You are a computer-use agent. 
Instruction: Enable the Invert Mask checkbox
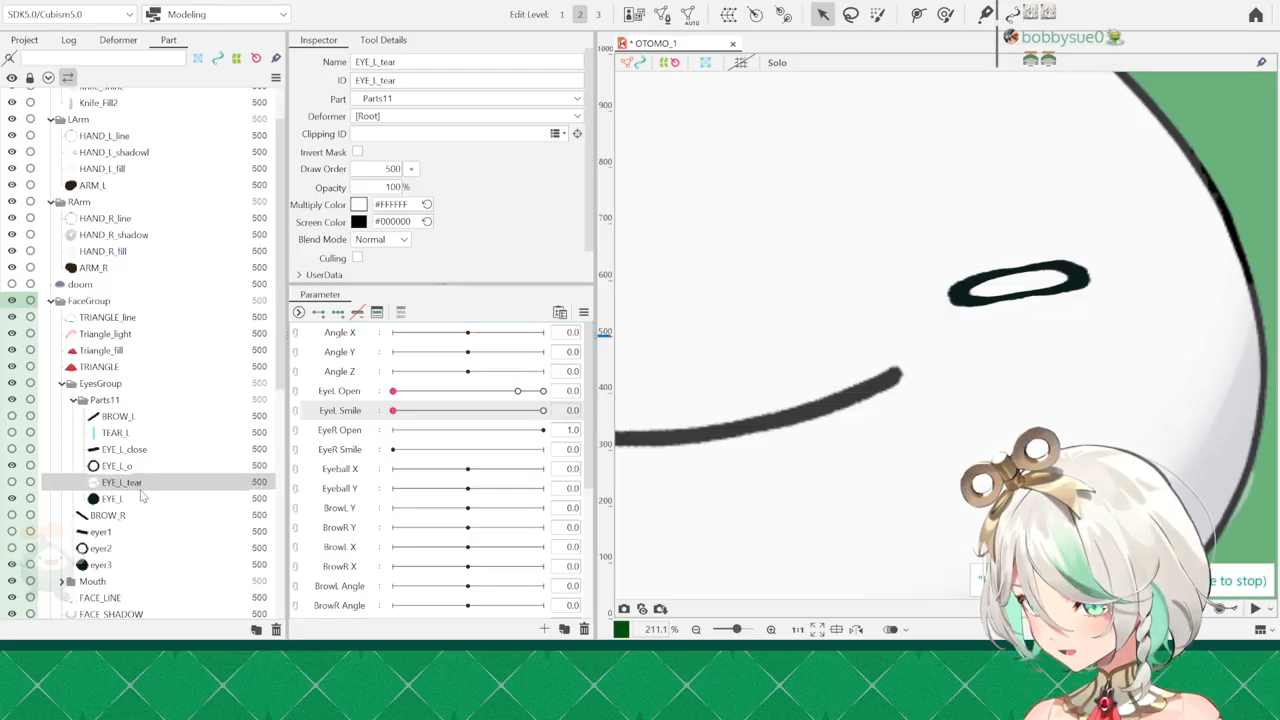(x=357, y=152)
